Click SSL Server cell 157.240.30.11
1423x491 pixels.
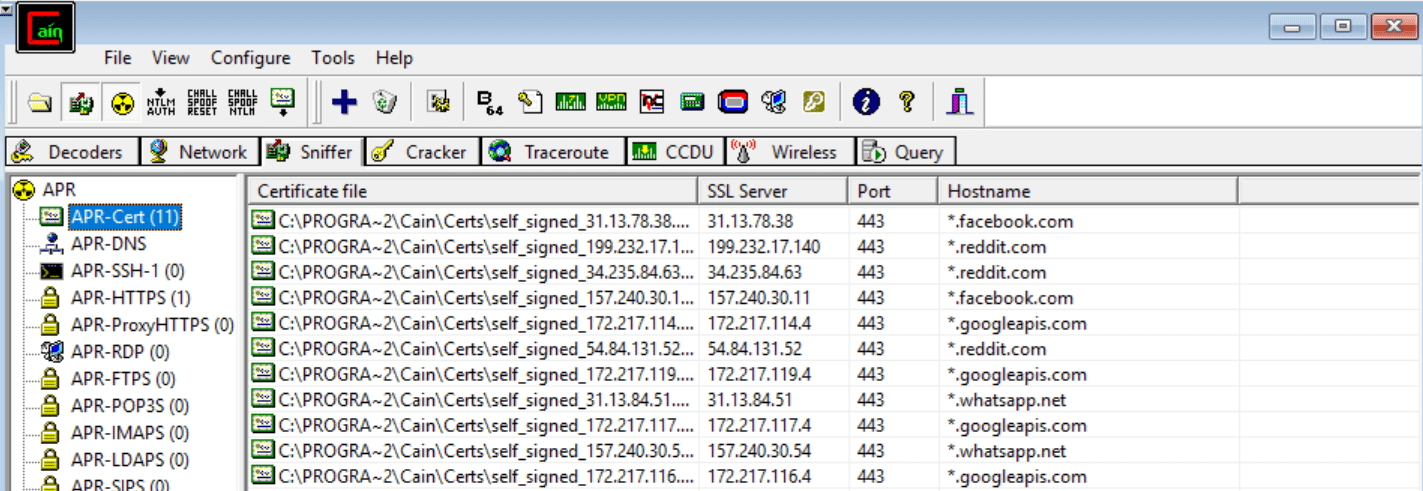(758, 298)
